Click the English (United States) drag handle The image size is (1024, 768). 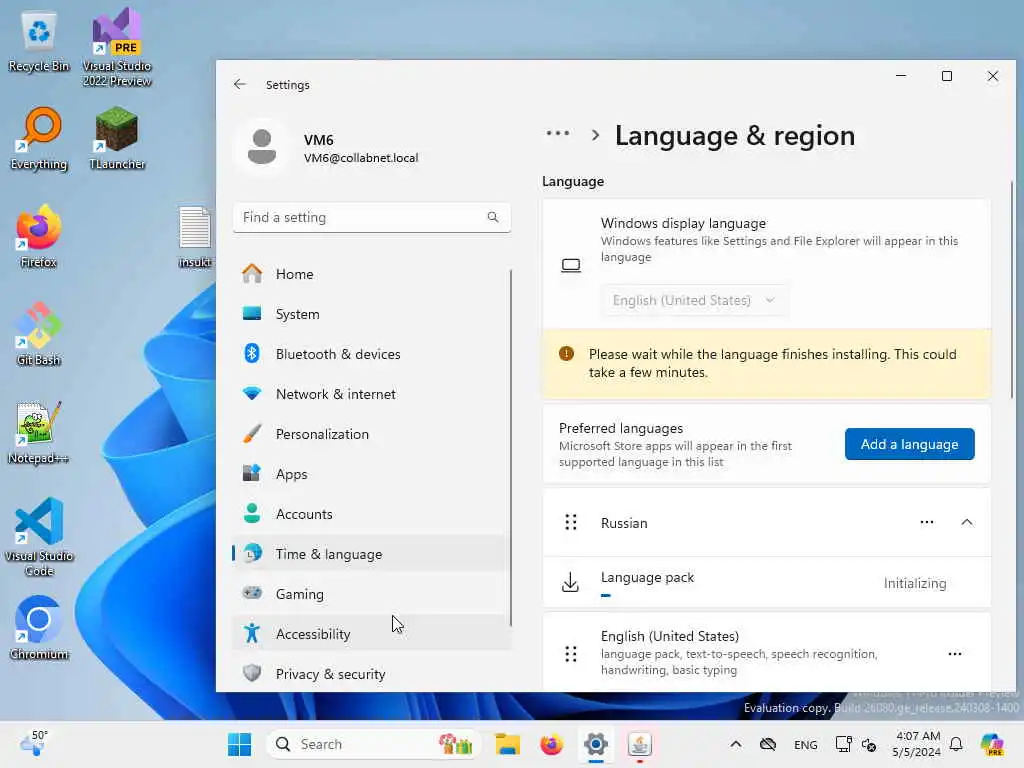pos(571,654)
